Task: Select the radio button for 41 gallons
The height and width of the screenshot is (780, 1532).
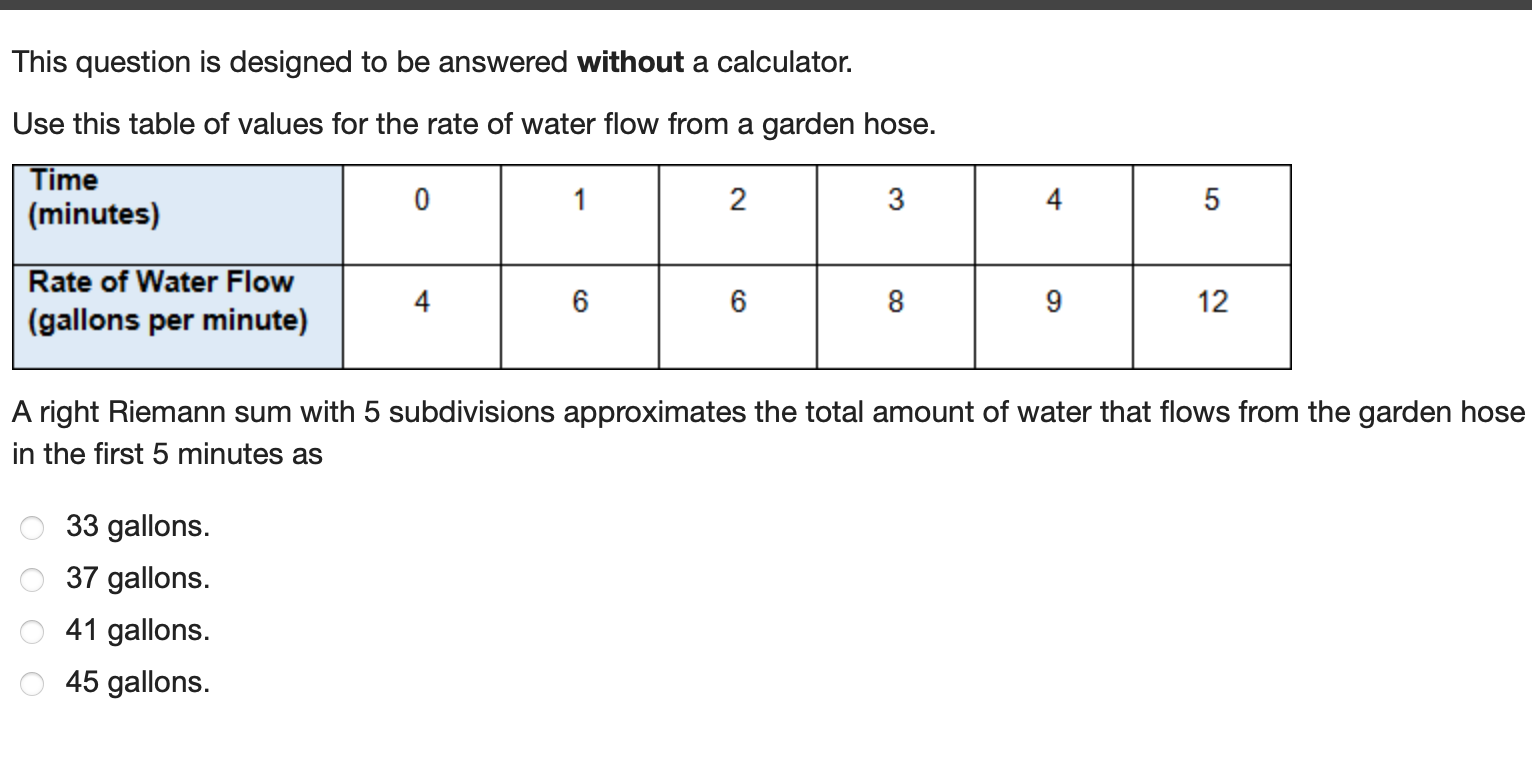Action: 31,632
